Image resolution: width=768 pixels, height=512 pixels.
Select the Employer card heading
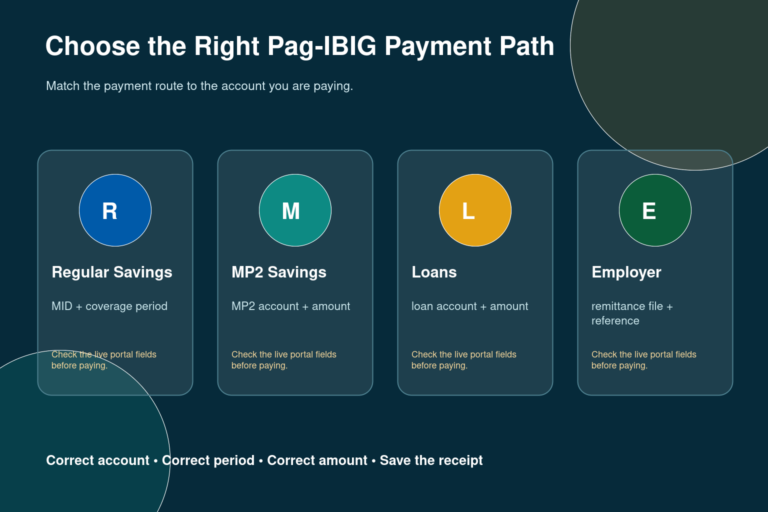click(x=626, y=272)
